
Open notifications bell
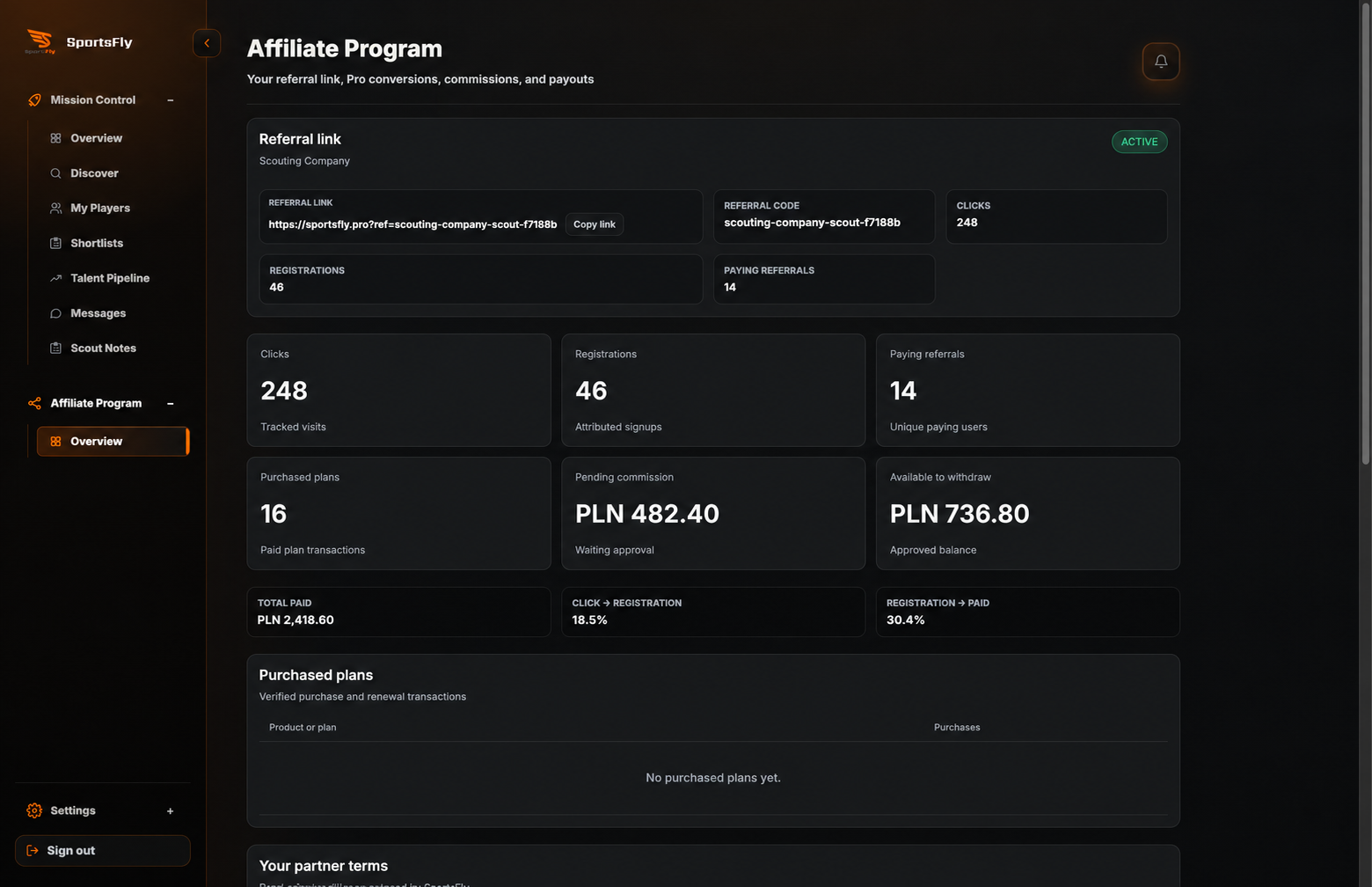(x=1161, y=62)
